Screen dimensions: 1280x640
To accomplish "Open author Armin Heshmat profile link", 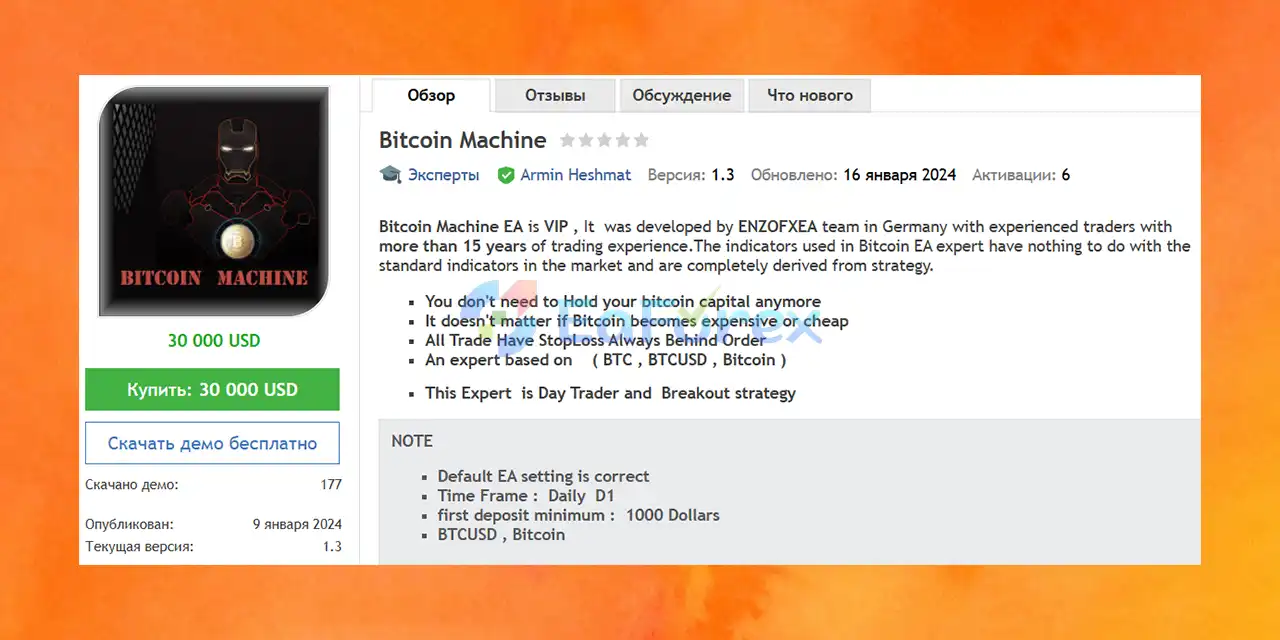I will tap(576, 175).
